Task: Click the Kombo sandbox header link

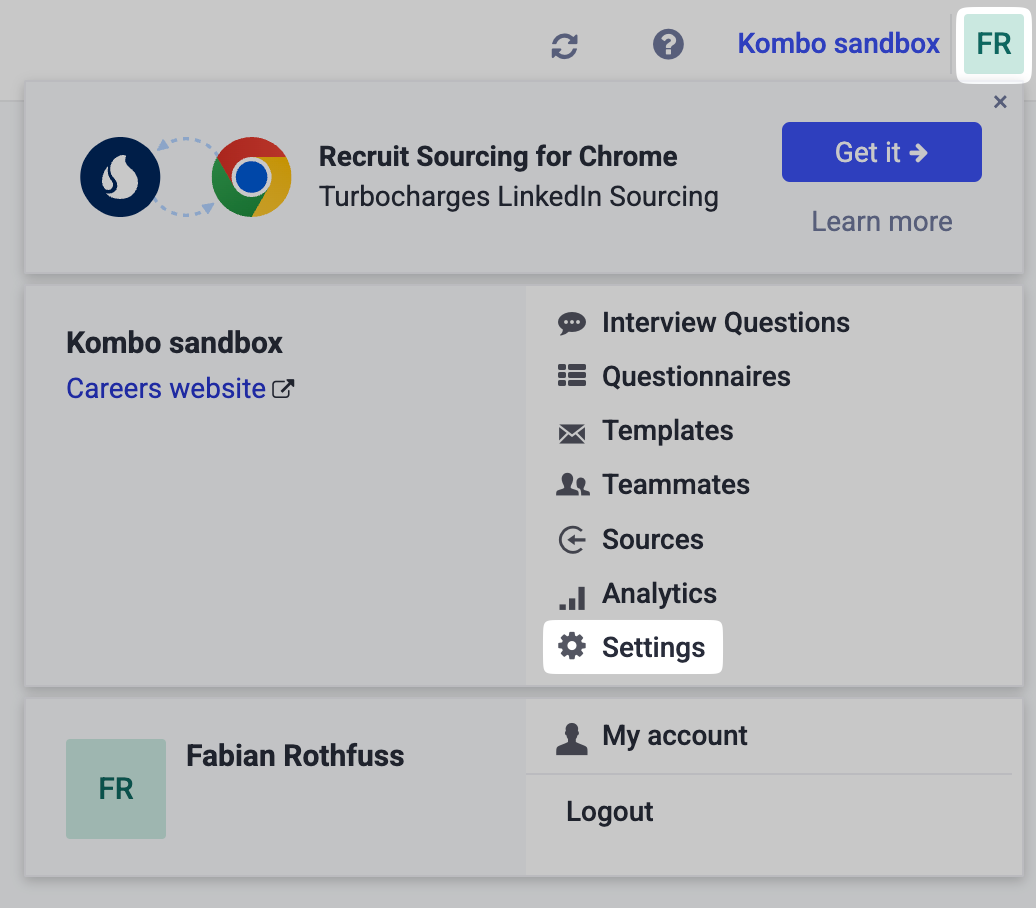Action: pos(838,44)
